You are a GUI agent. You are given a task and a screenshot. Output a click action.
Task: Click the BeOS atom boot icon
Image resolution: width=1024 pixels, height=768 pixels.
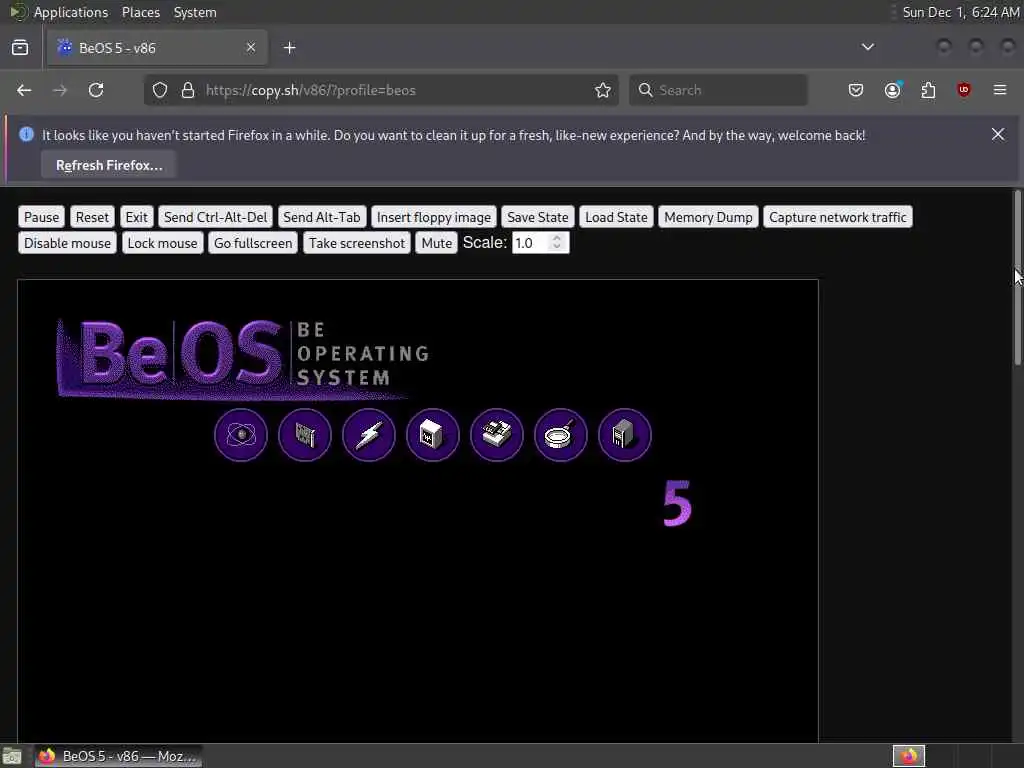[241, 435]
